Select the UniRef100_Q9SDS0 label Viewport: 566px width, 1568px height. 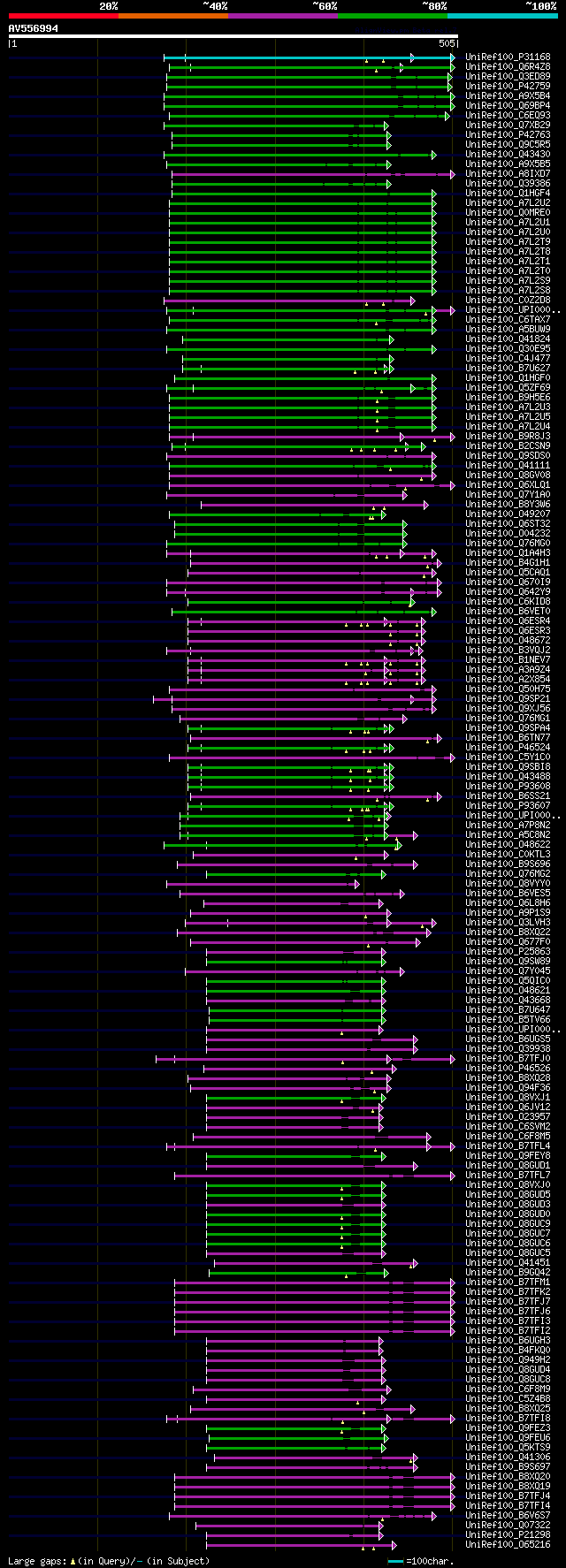(x=508, y=456)
